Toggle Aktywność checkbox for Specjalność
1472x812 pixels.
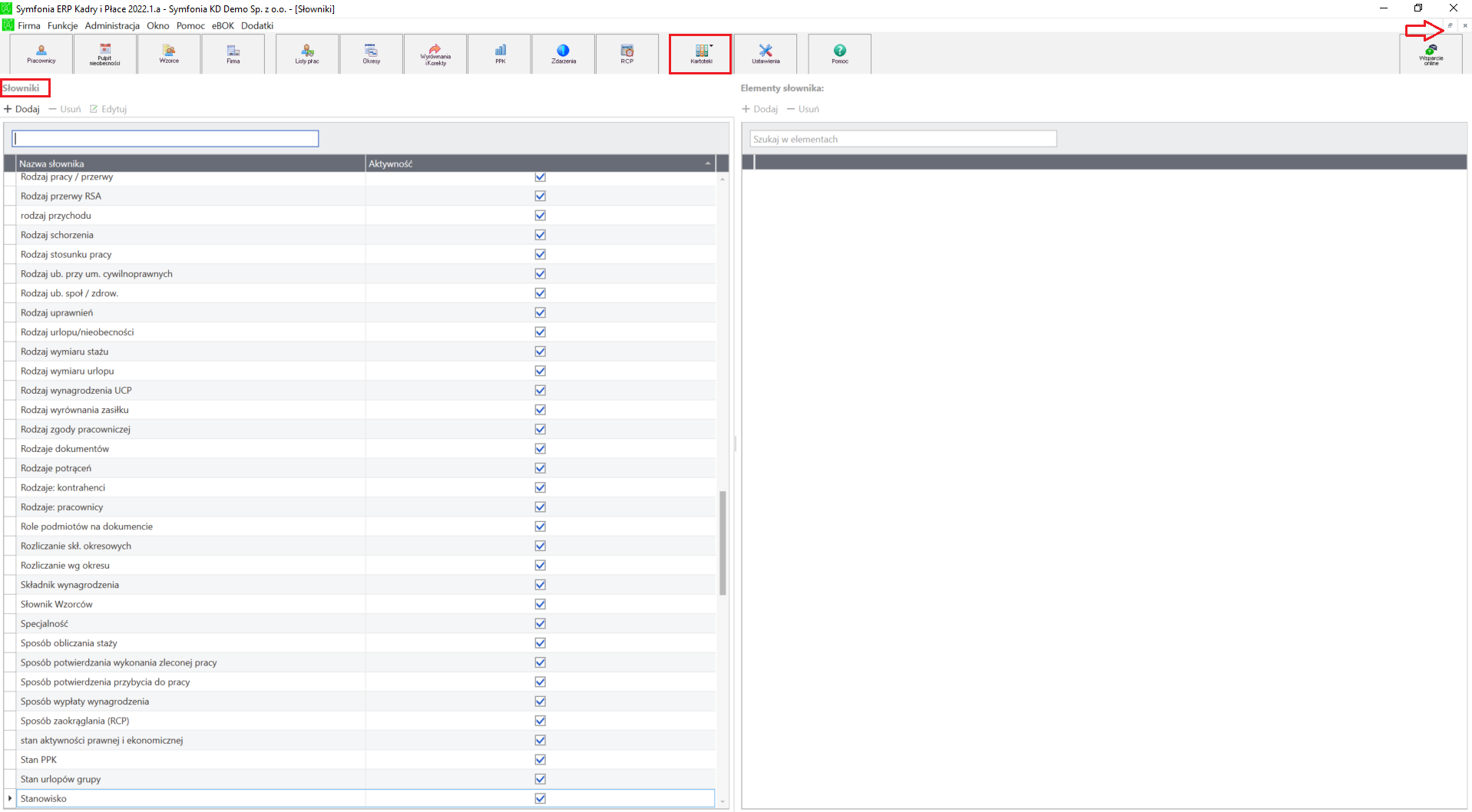tap(541, 623)
